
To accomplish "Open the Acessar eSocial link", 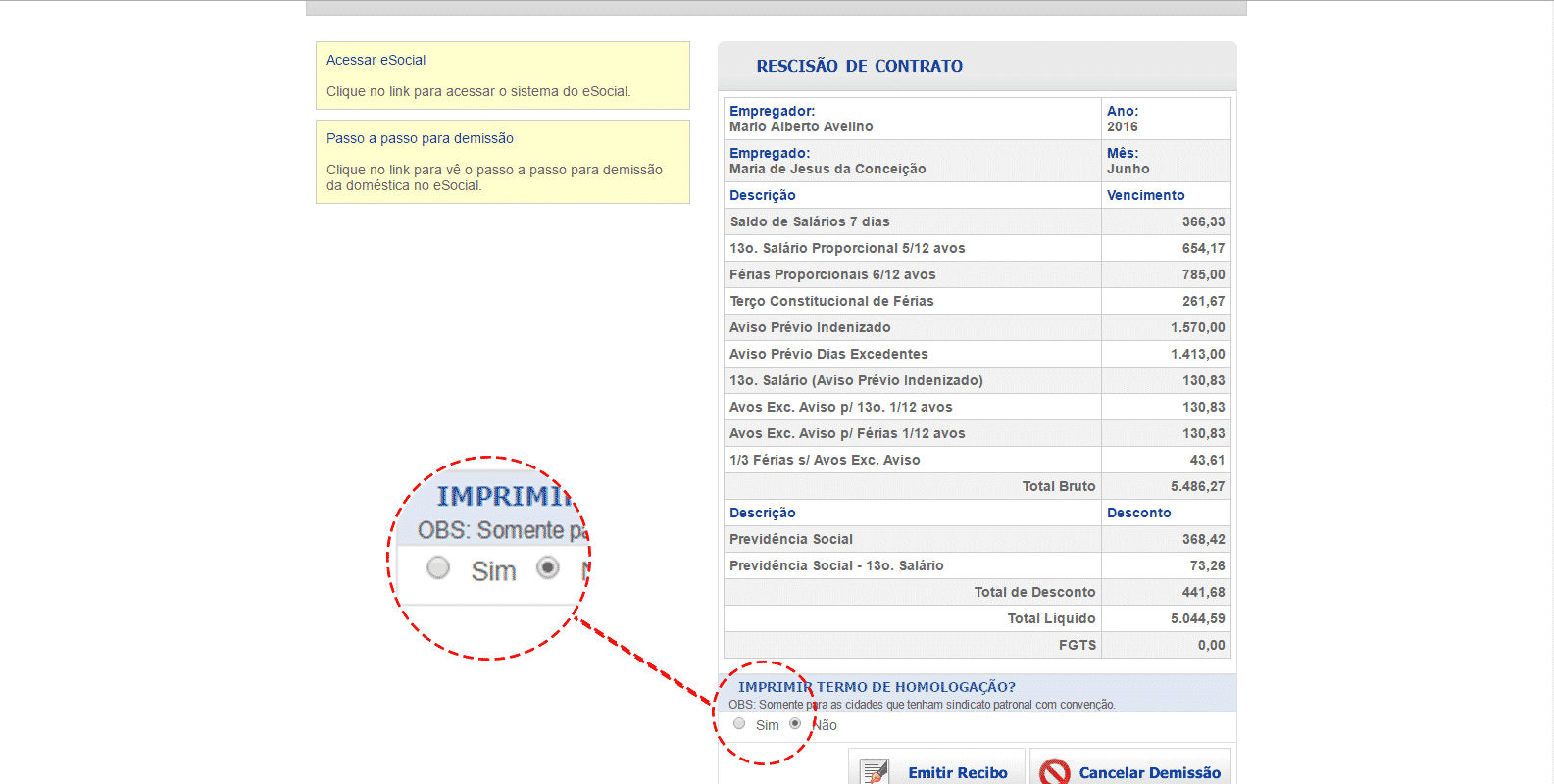I will click(x=376, y=60).
